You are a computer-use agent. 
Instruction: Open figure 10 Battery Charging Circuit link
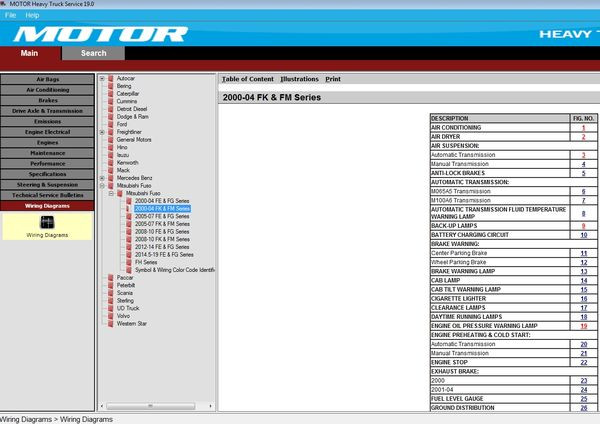click(x=583, y=235)
